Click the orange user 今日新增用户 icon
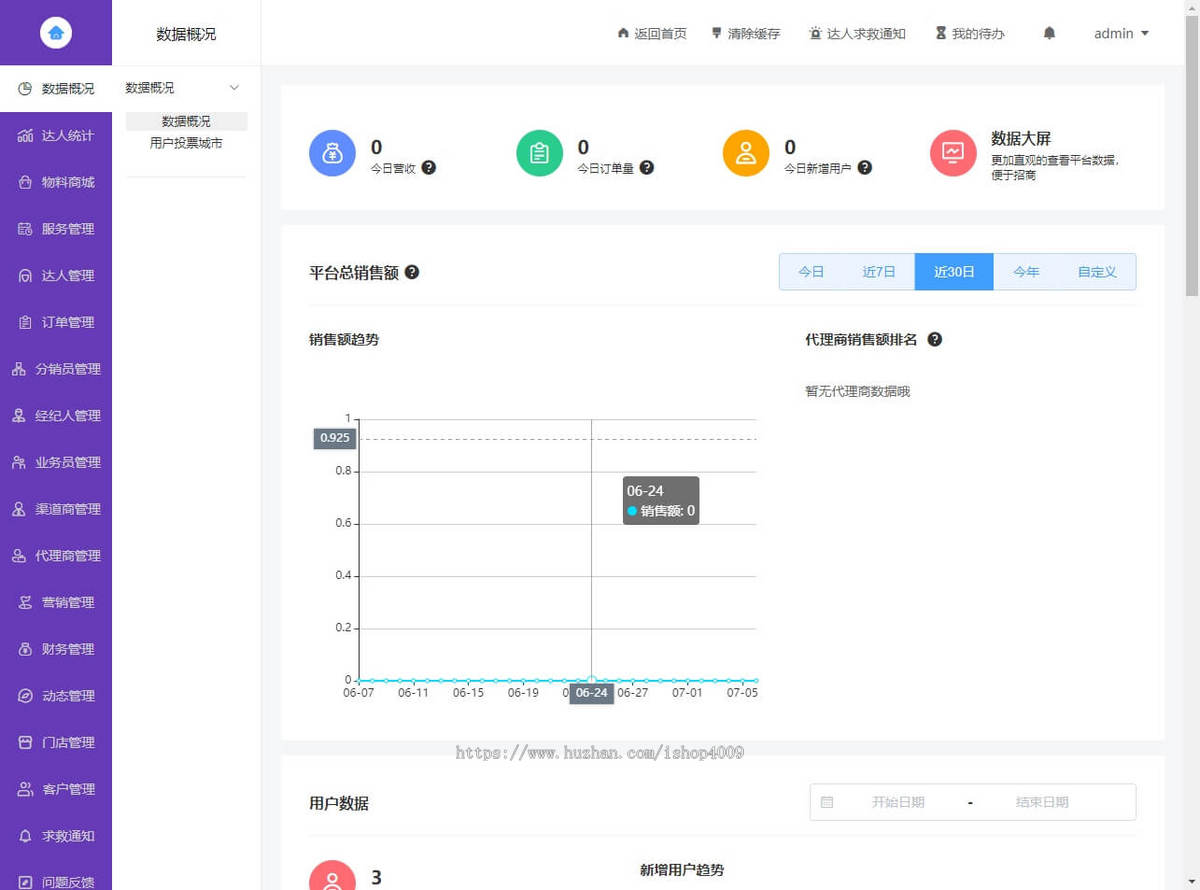This screenshot has width=1200, height=890. tap(746, 153)
